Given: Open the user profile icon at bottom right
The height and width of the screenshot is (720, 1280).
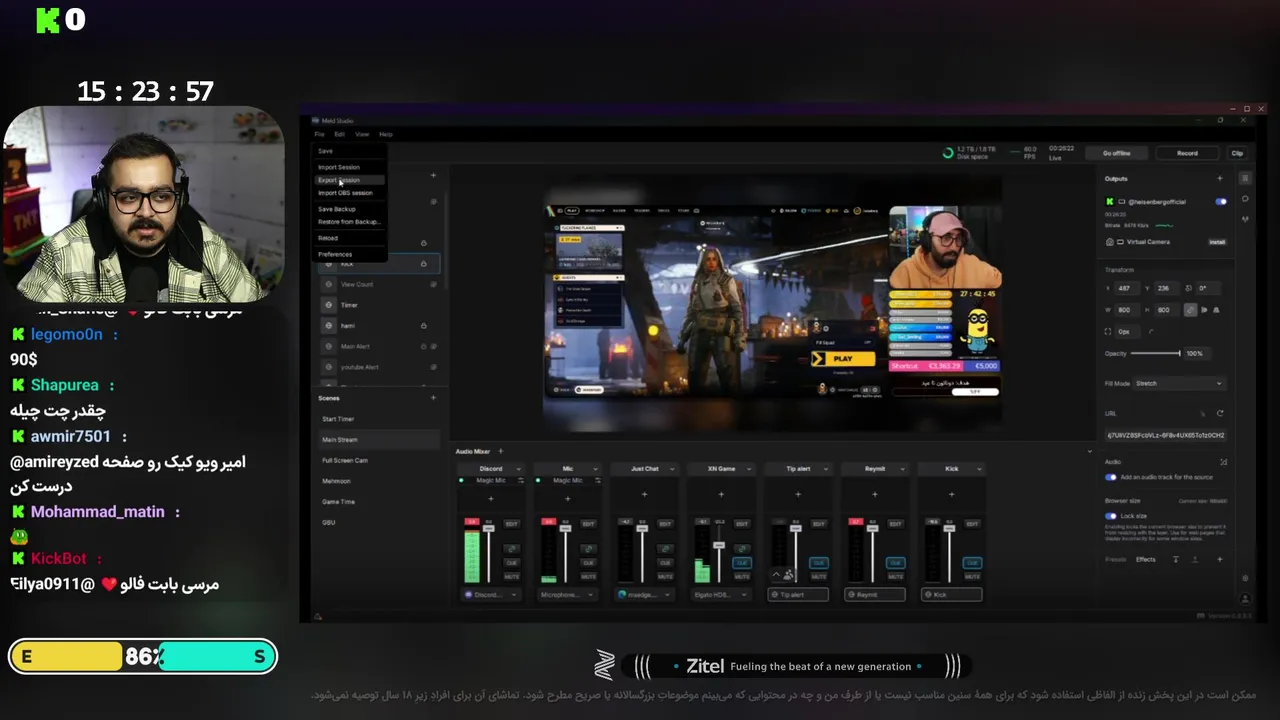Looking at the screenshot, I should pos(1245,598).
